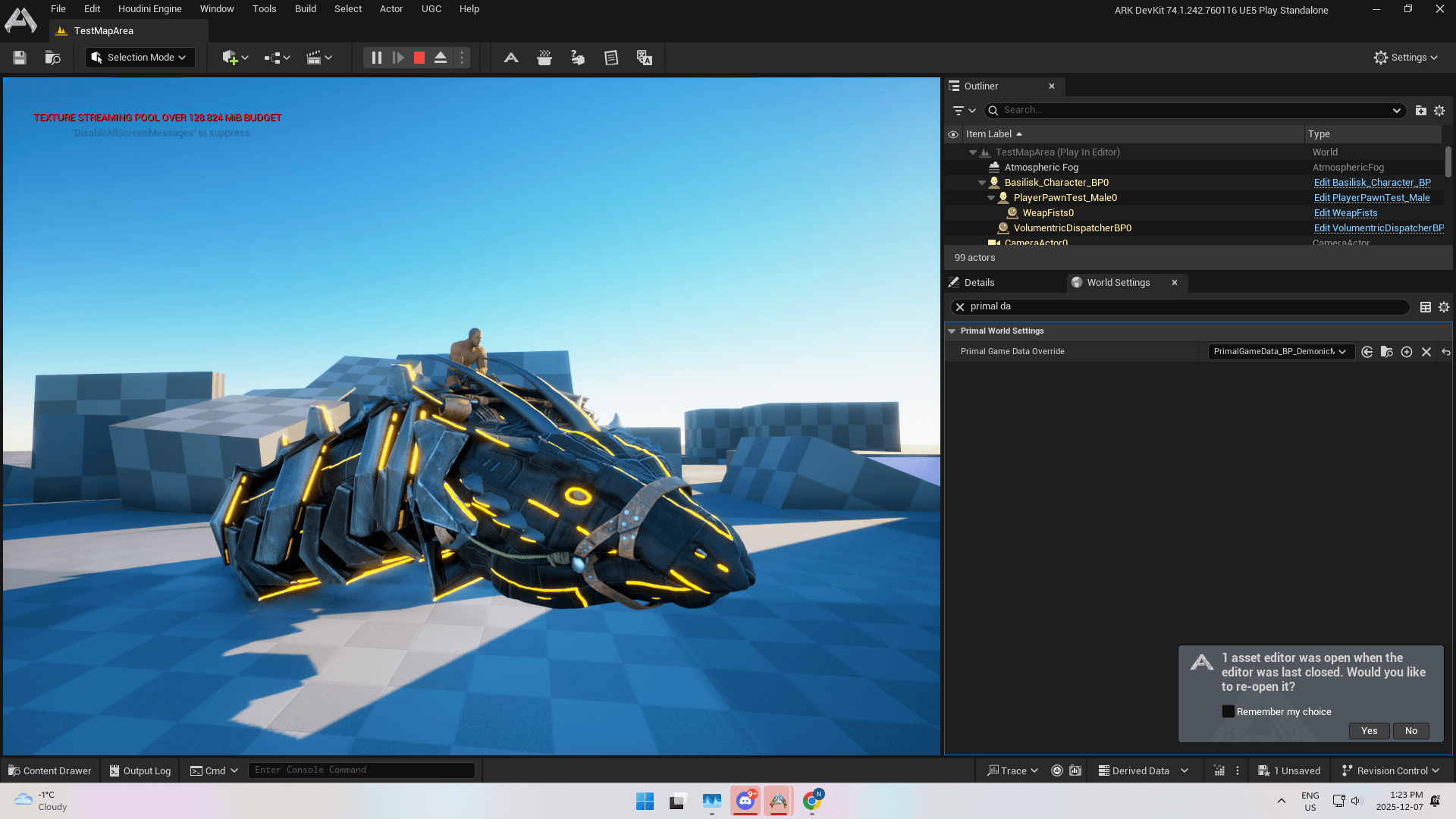The image size is (1456, 819).
Task: Toggle Outliner visibility eye column
Action: (x=953, y=134)
